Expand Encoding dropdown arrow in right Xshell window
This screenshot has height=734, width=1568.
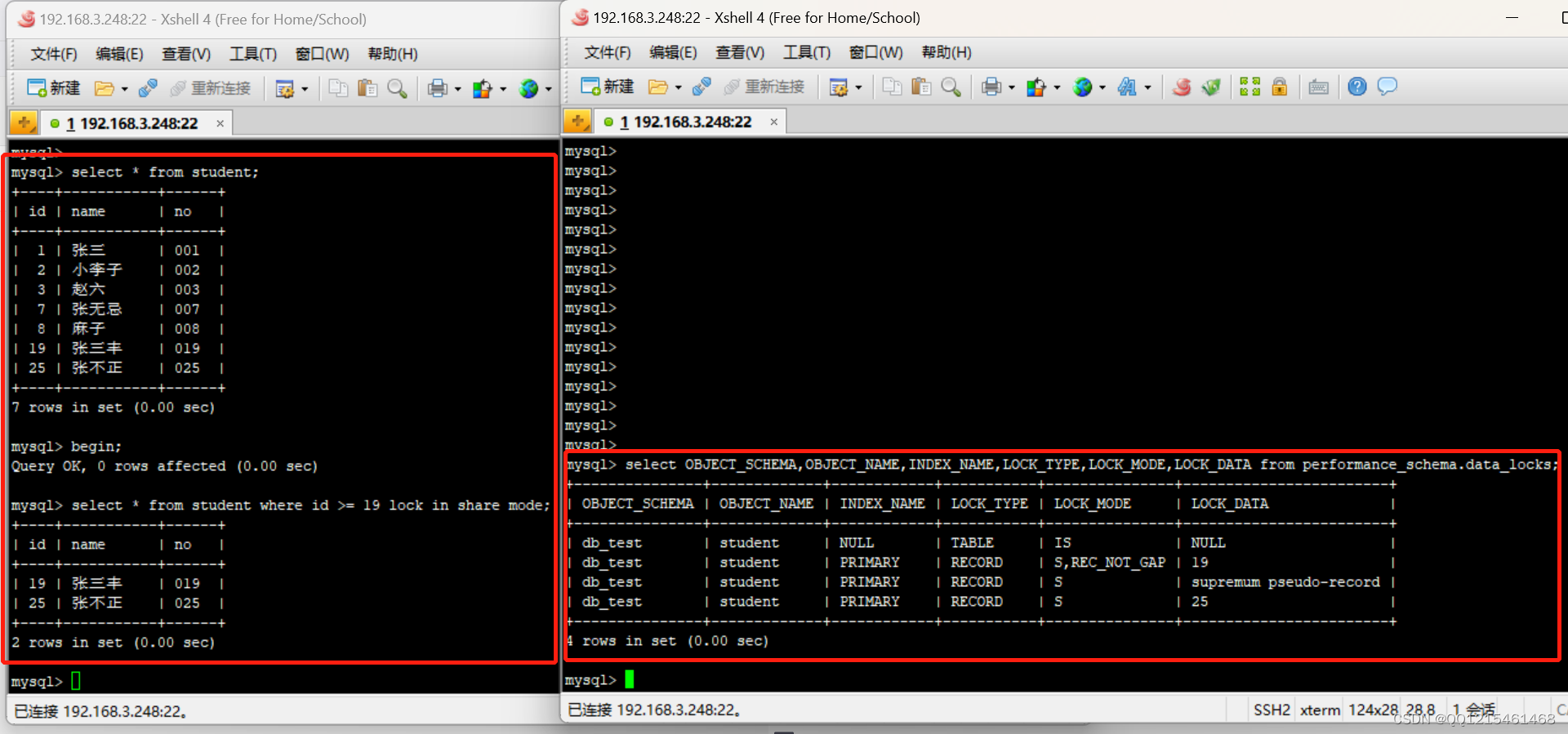(1102, 87)
